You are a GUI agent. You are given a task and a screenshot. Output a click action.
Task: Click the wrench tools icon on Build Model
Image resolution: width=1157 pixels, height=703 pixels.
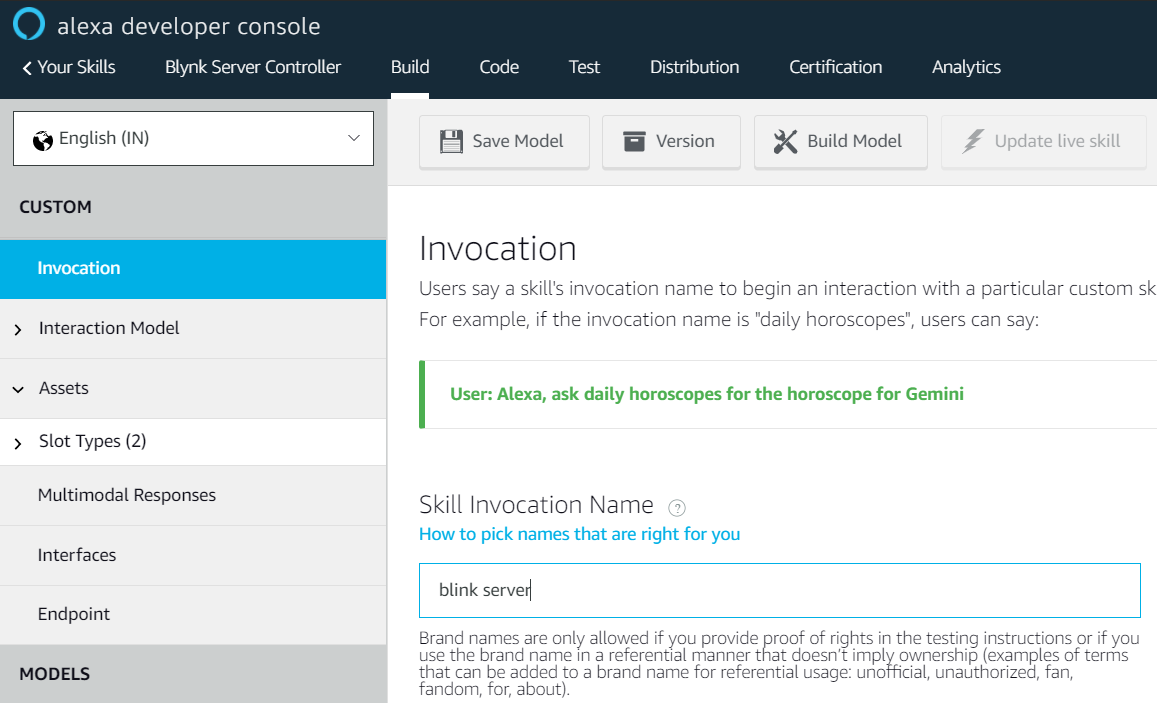(785, 141)
